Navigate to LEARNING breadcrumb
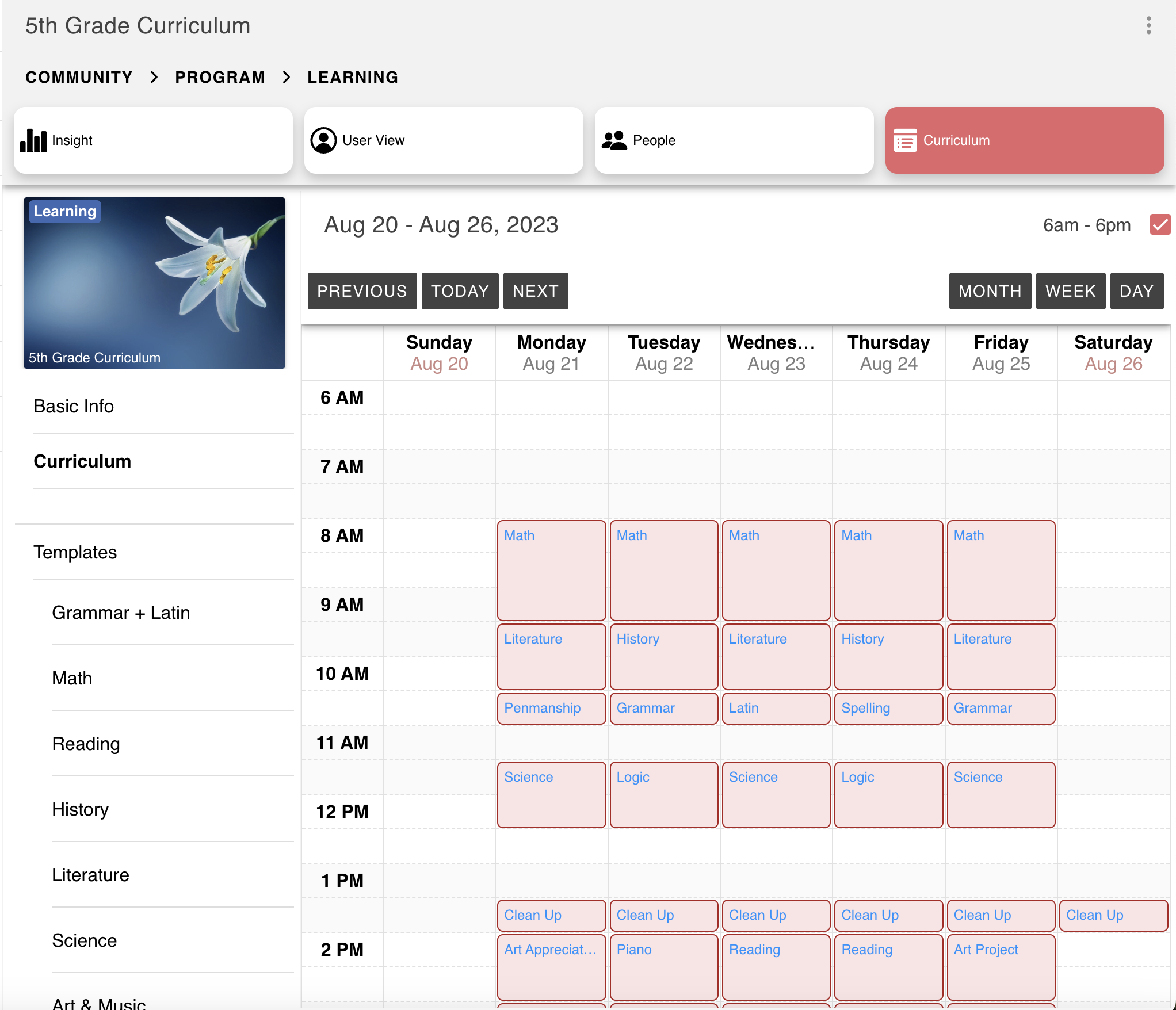Viewport: 1176px width, 1010px height. 353,77
